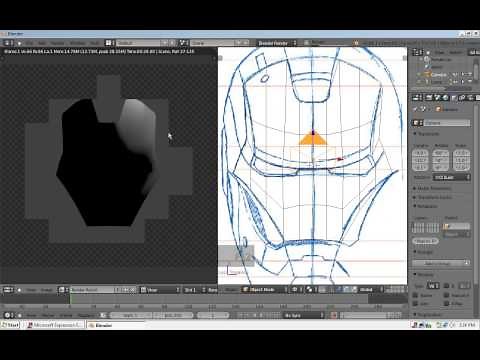This screenshot has height=360, width=480.
Task: Enable the Texture Space display checkbox
Action: click(447, 295)
